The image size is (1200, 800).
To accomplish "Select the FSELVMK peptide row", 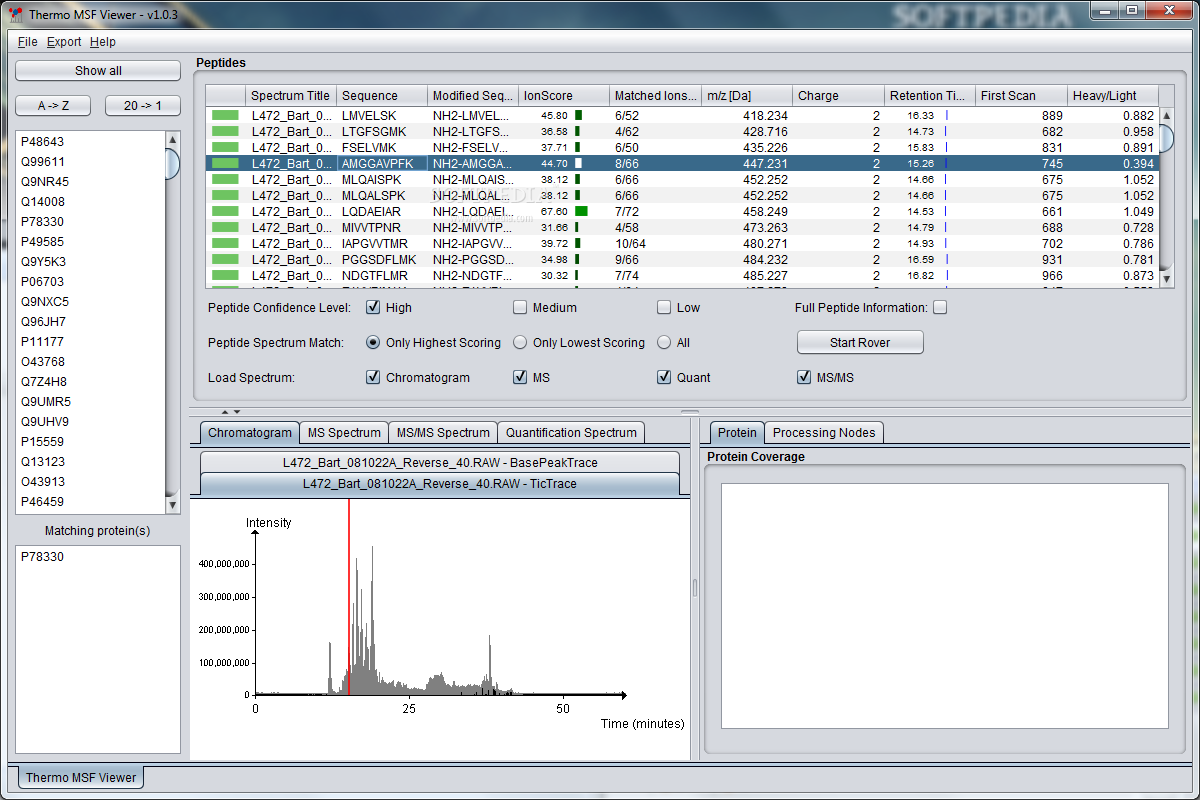I will [x=682, y=147].
